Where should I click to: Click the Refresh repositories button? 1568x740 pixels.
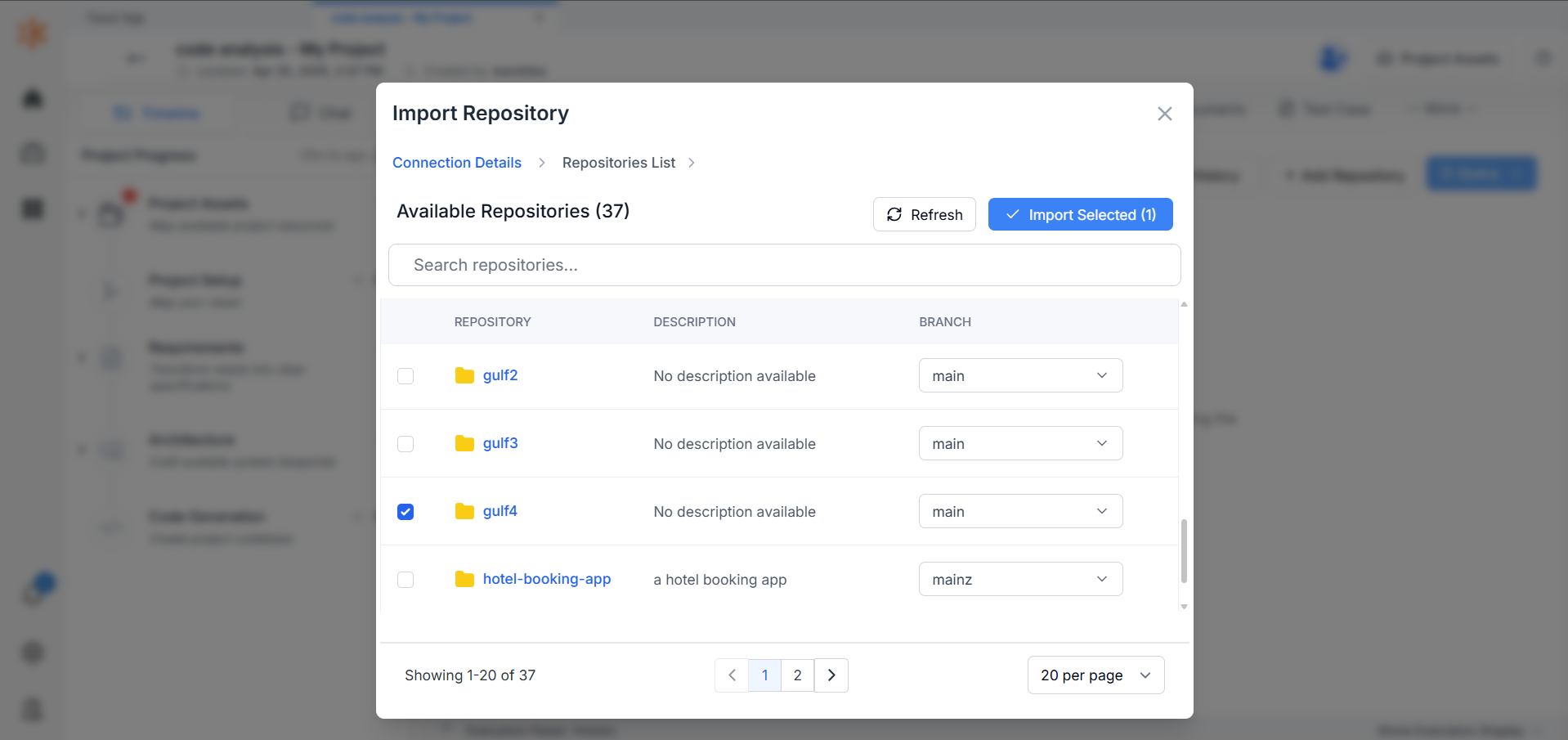pyautogui.click(x=925, y=214)
